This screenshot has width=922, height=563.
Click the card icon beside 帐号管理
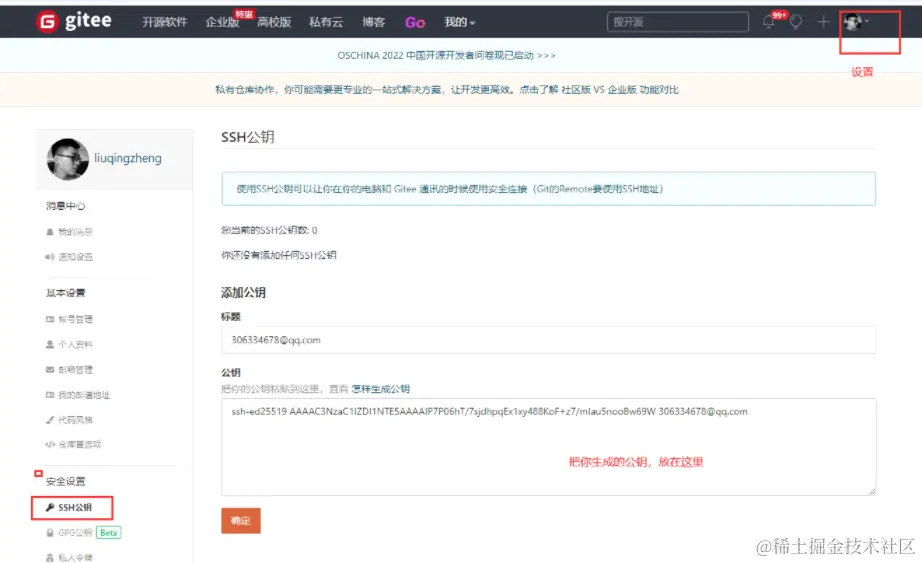[50, 319]
